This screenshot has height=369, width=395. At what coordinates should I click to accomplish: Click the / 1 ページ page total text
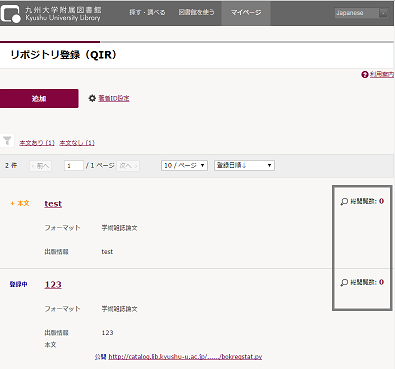click(100, 165)
